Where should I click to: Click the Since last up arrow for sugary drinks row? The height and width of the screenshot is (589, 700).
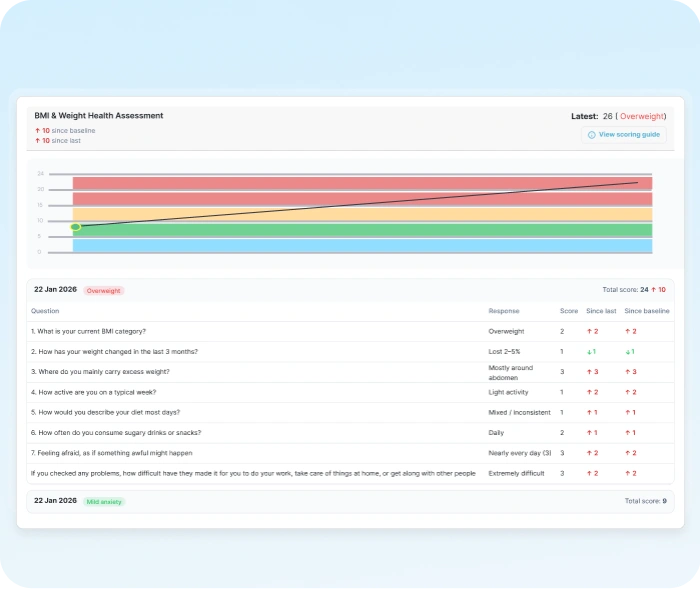[589, 433]
